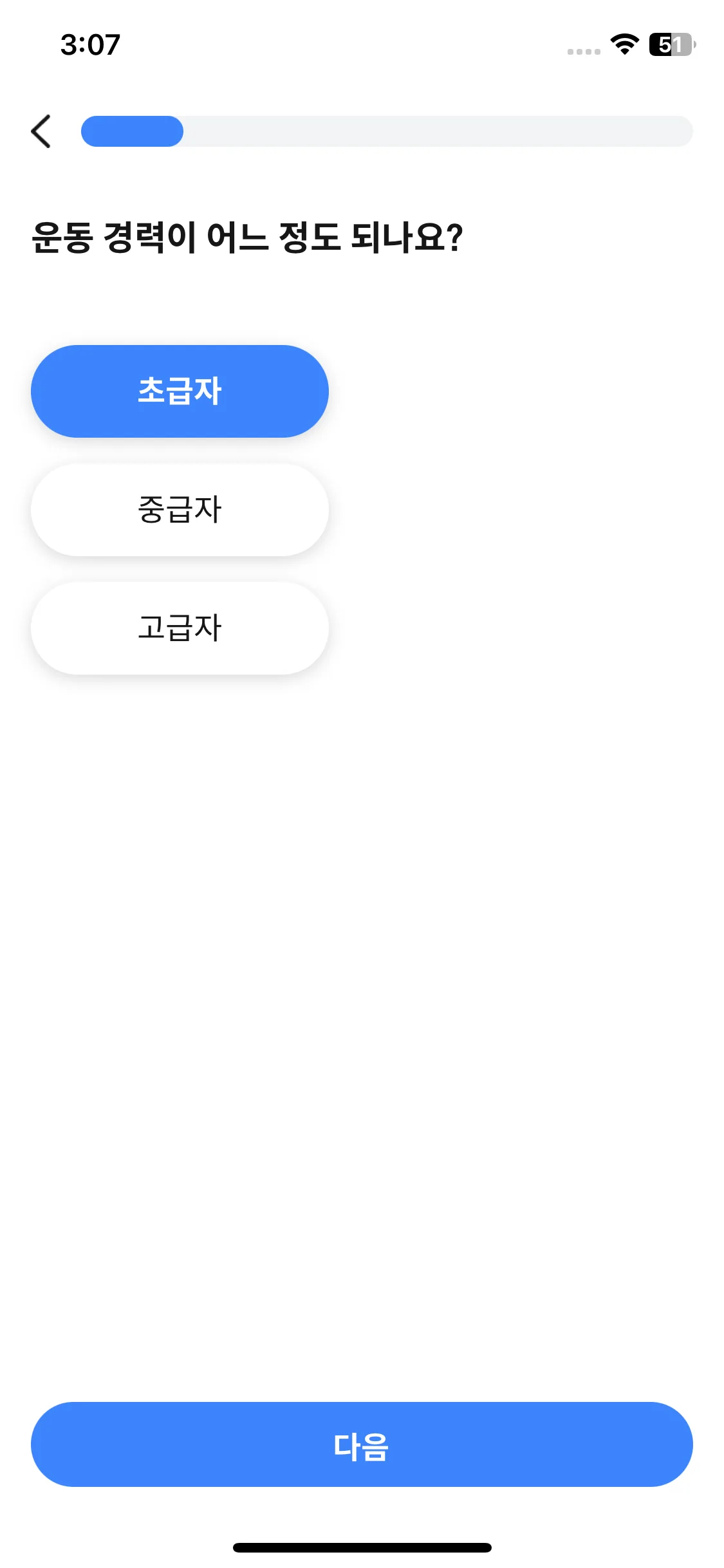The width and height of the screenshot is (724, 1568).
Task: Choose the beginner level pill highlighted in blue
Action: tap(180, 391)
